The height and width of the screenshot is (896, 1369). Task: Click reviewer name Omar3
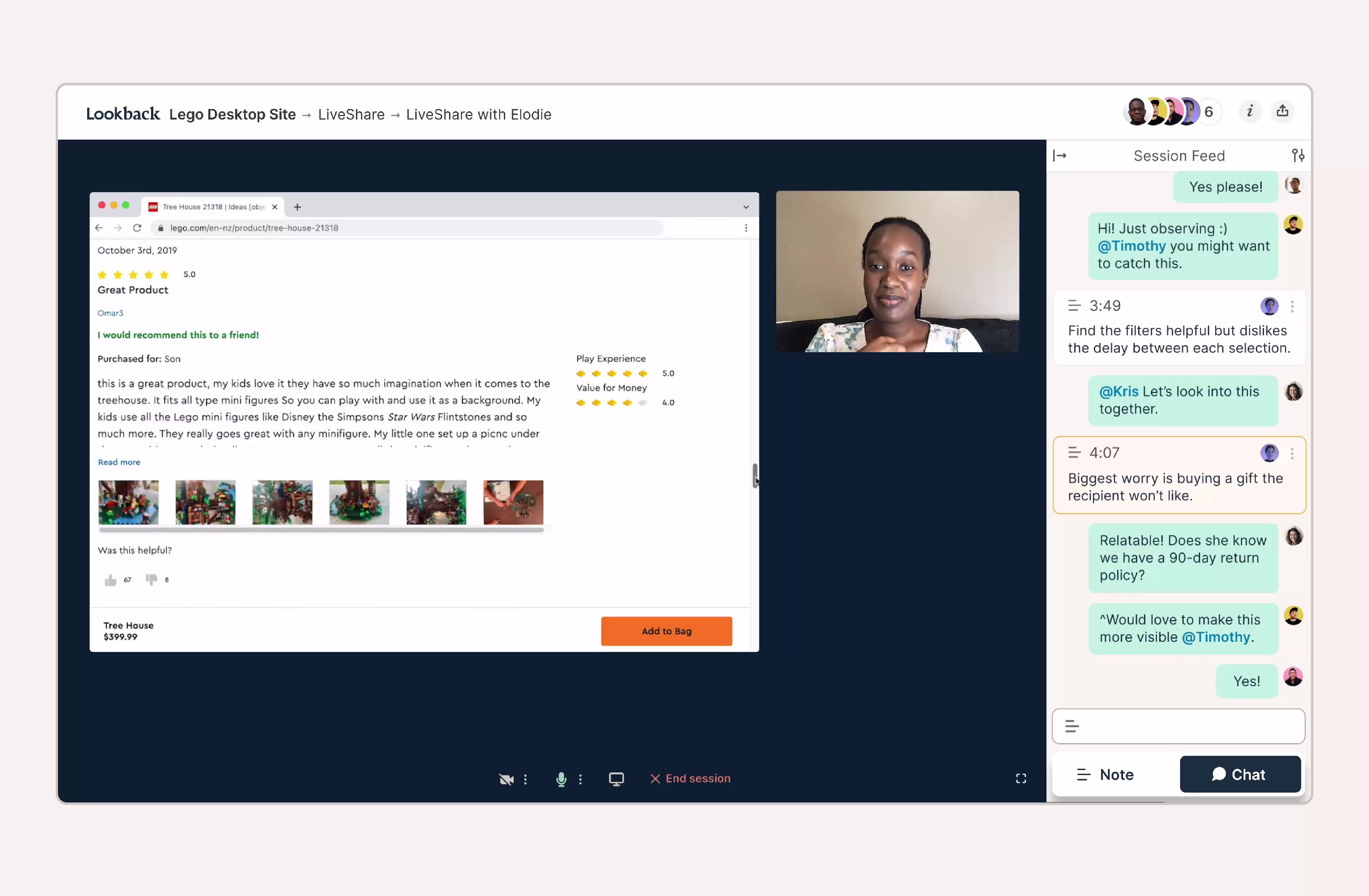click(110, 313)
